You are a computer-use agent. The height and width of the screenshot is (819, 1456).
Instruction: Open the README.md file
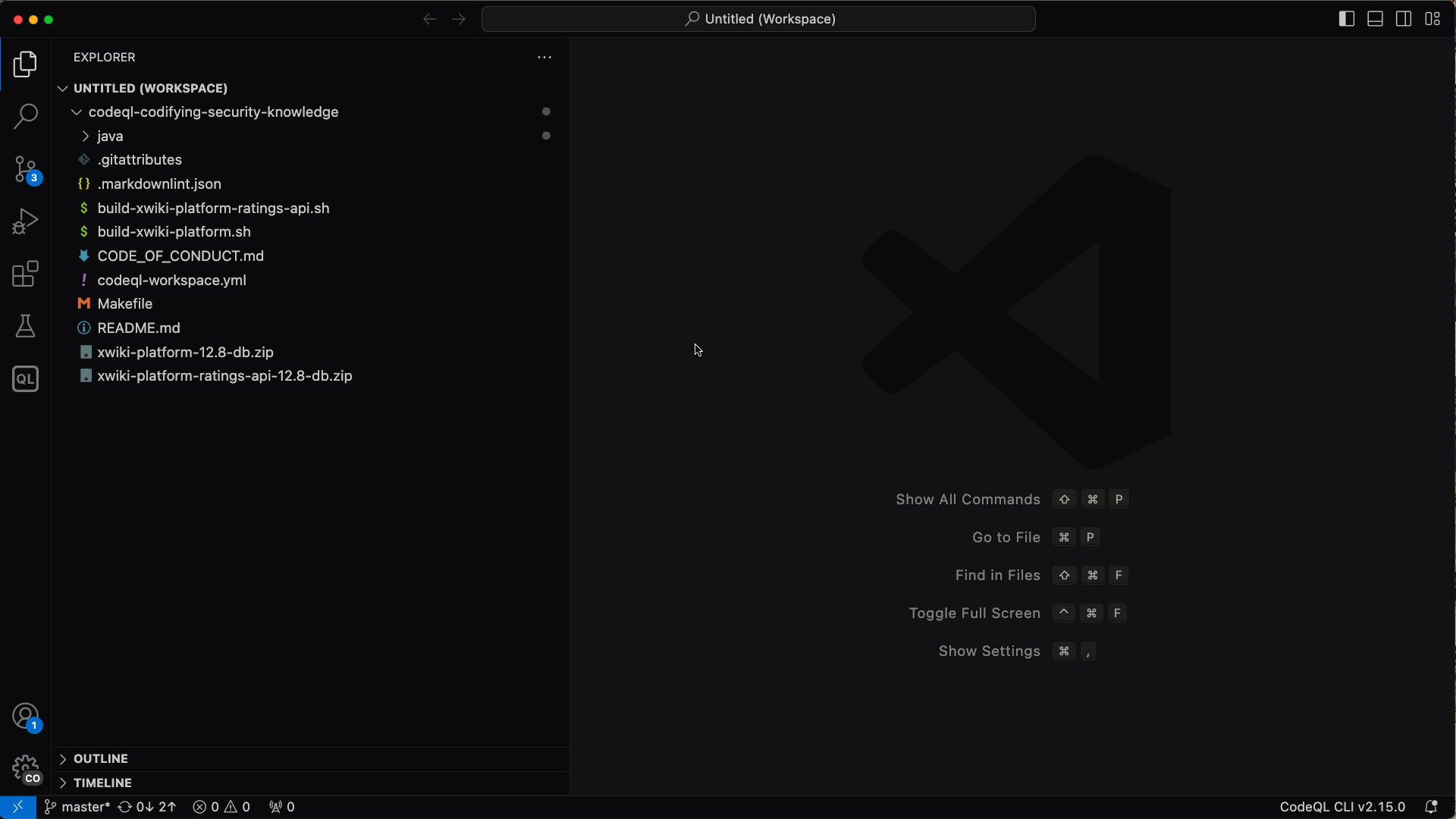tap(138, 328)
